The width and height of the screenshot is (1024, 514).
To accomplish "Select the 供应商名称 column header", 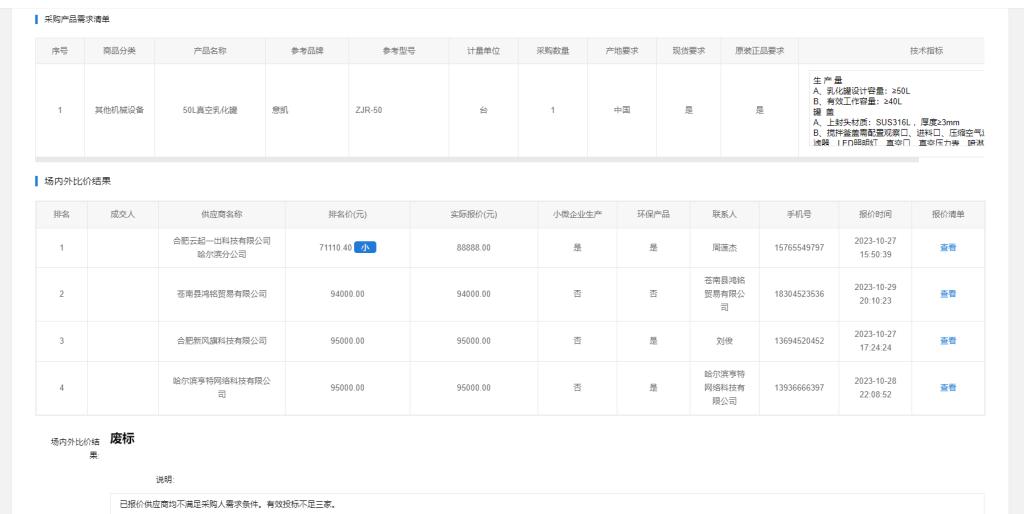I will coord(221,214).
